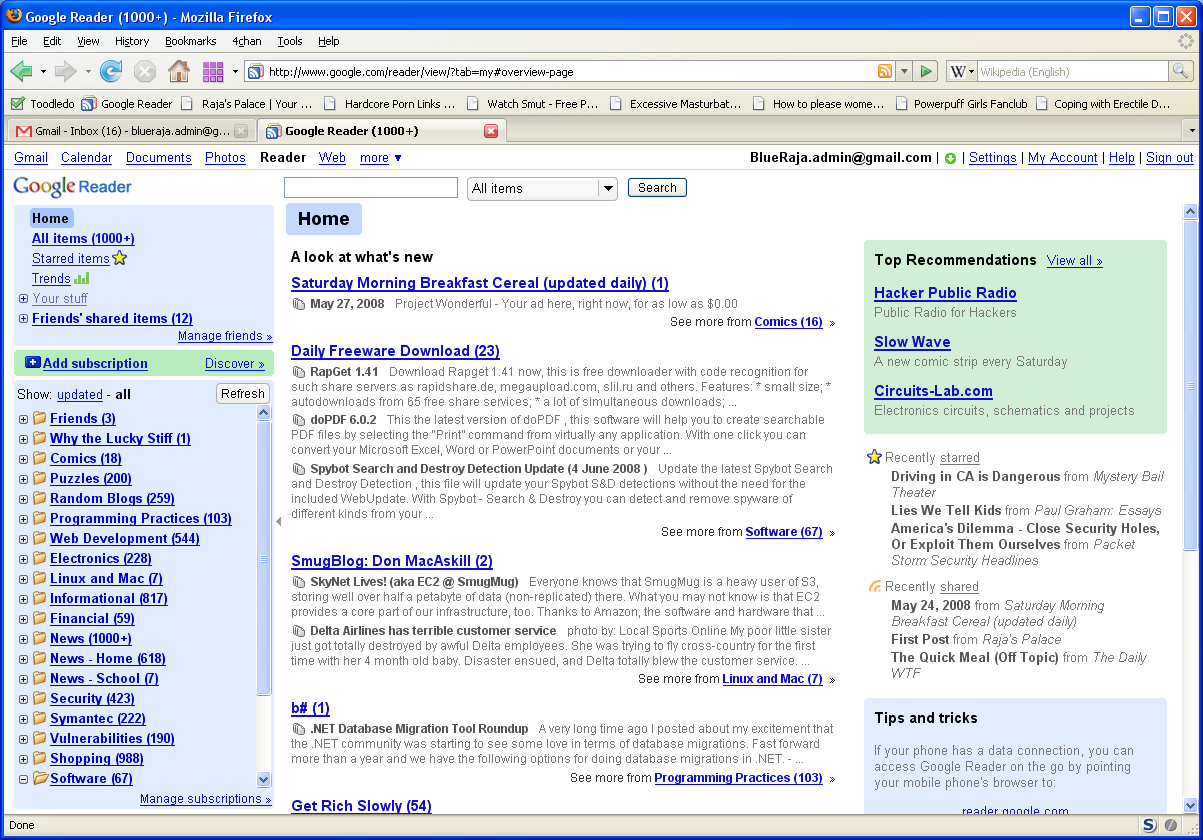Sign out of the account
The width and height of the screenshot is (1203, 840).
[x=1170, y=158]
